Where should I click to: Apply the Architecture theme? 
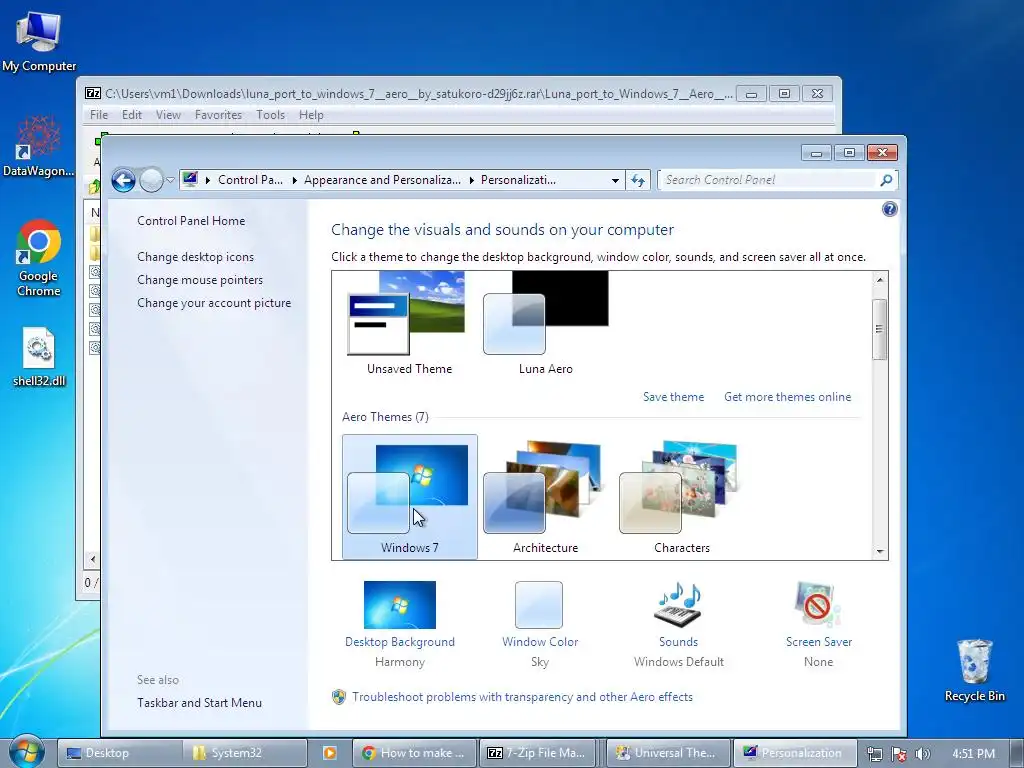545,496
